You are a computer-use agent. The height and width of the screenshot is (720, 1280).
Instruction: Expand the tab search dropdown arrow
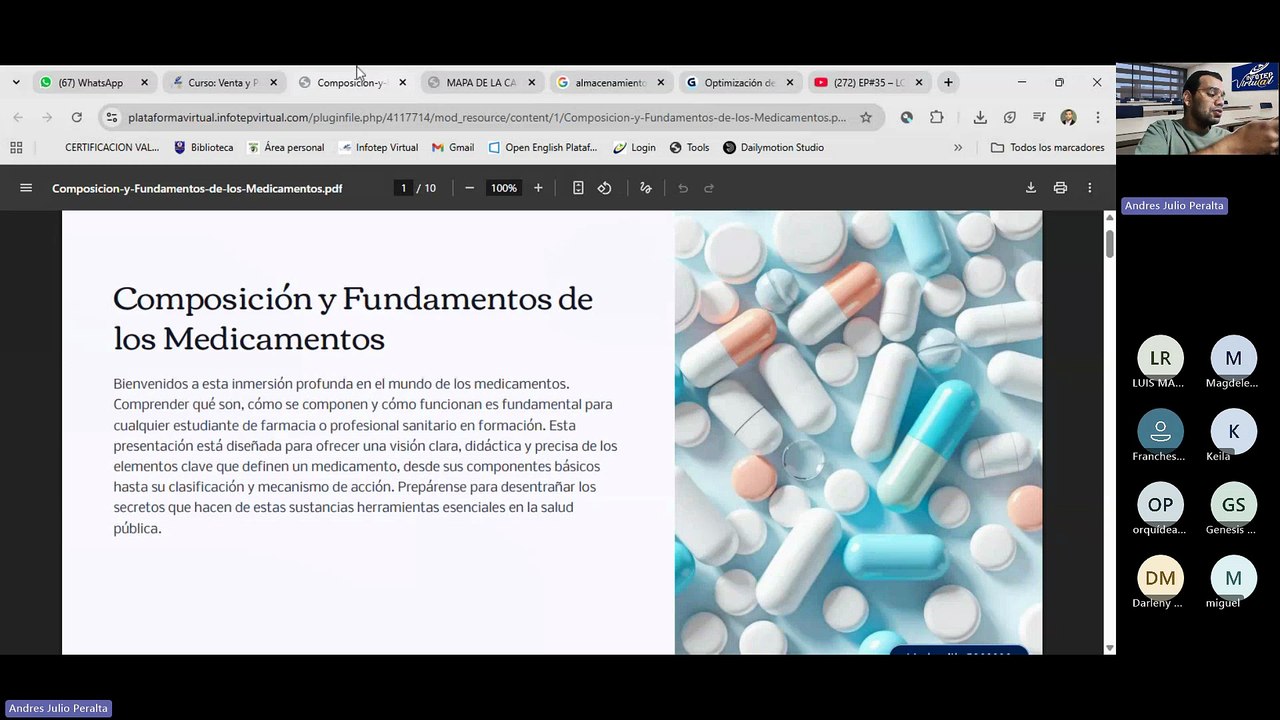[16, 82]
